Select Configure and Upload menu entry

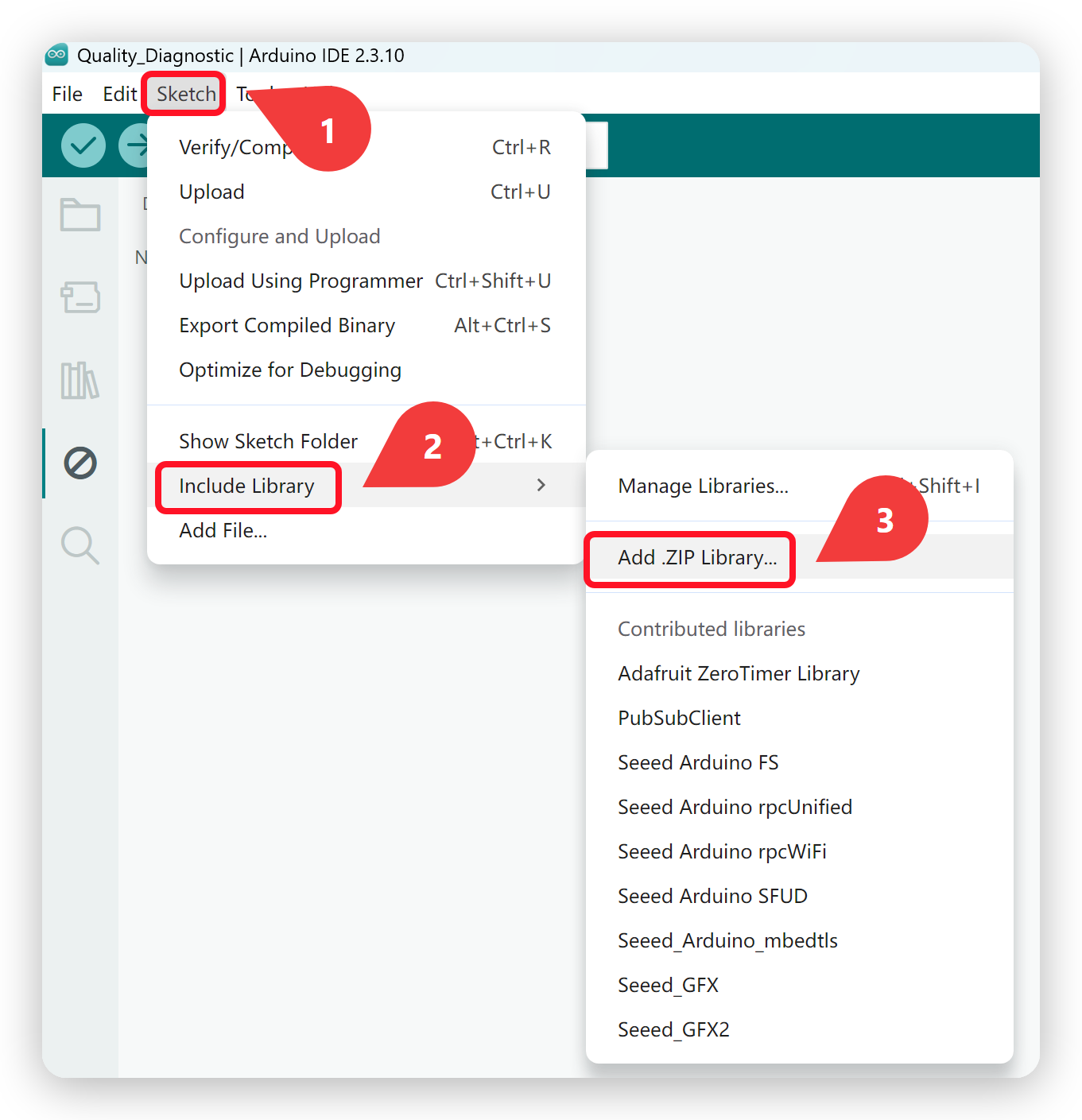click(366, 236)
